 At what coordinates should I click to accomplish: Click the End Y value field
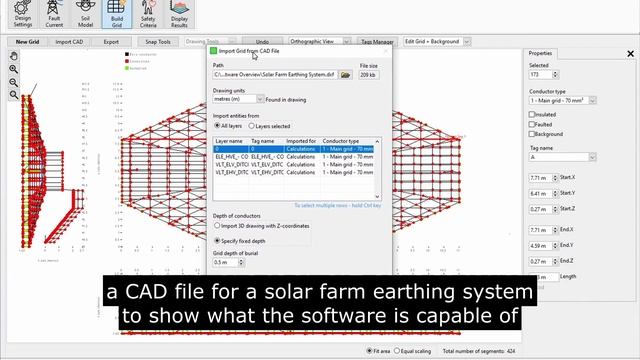point(540,246)
